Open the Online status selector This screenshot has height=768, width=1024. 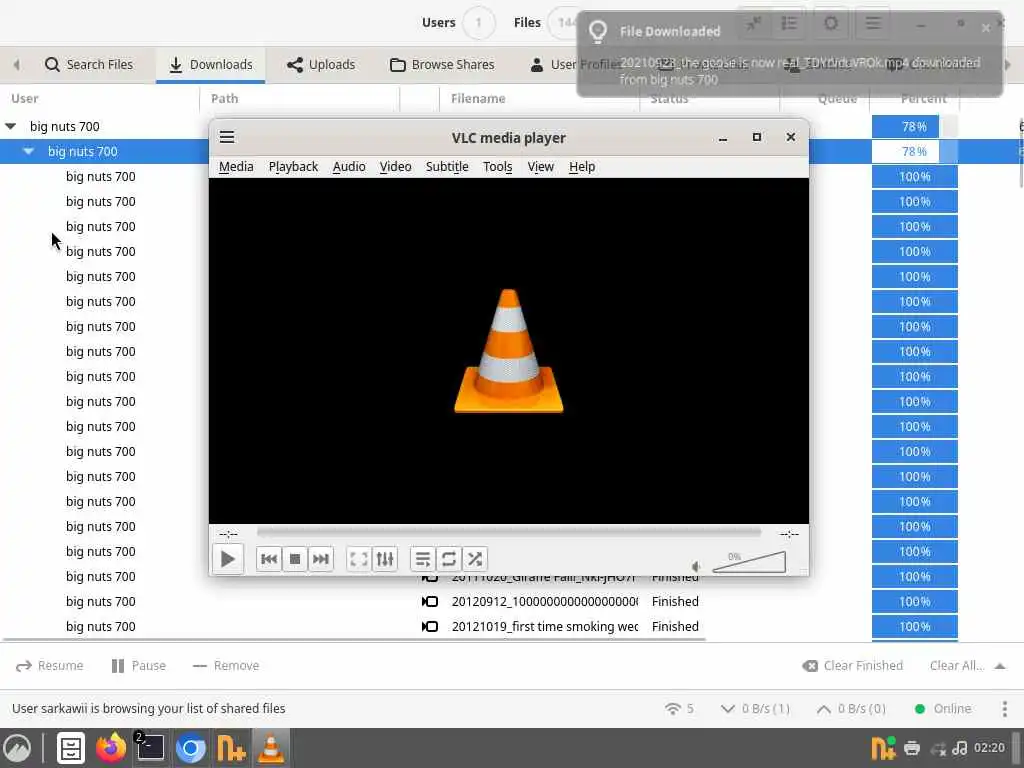tap(943, 709)
